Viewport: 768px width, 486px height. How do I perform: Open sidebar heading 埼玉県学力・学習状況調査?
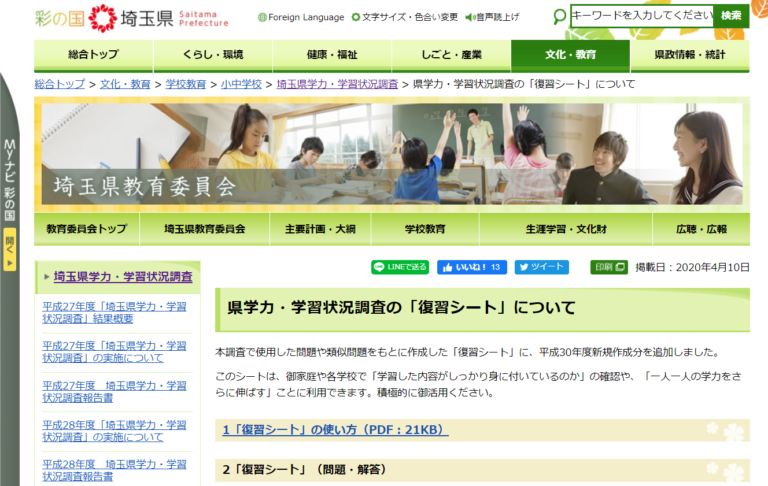click(x=123, y=277)
